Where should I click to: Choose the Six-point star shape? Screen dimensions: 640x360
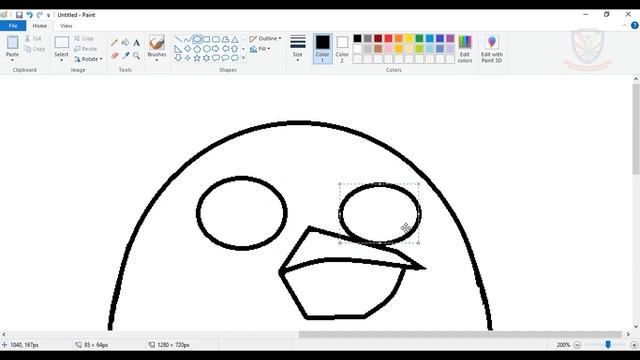[x=206, y=58]
